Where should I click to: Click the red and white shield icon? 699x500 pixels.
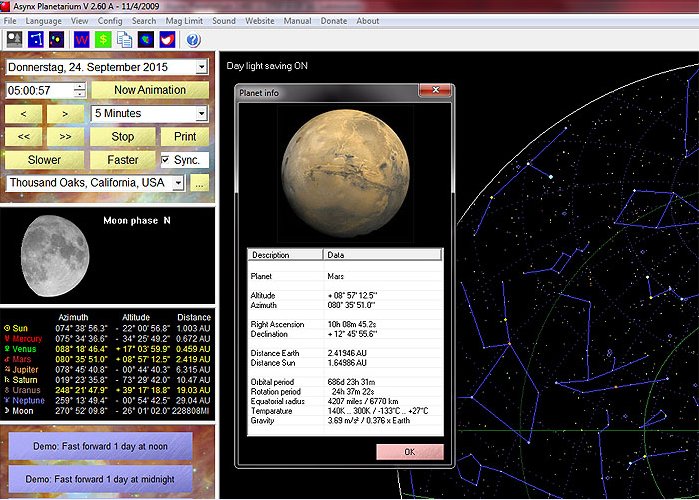tap(167, 40)
